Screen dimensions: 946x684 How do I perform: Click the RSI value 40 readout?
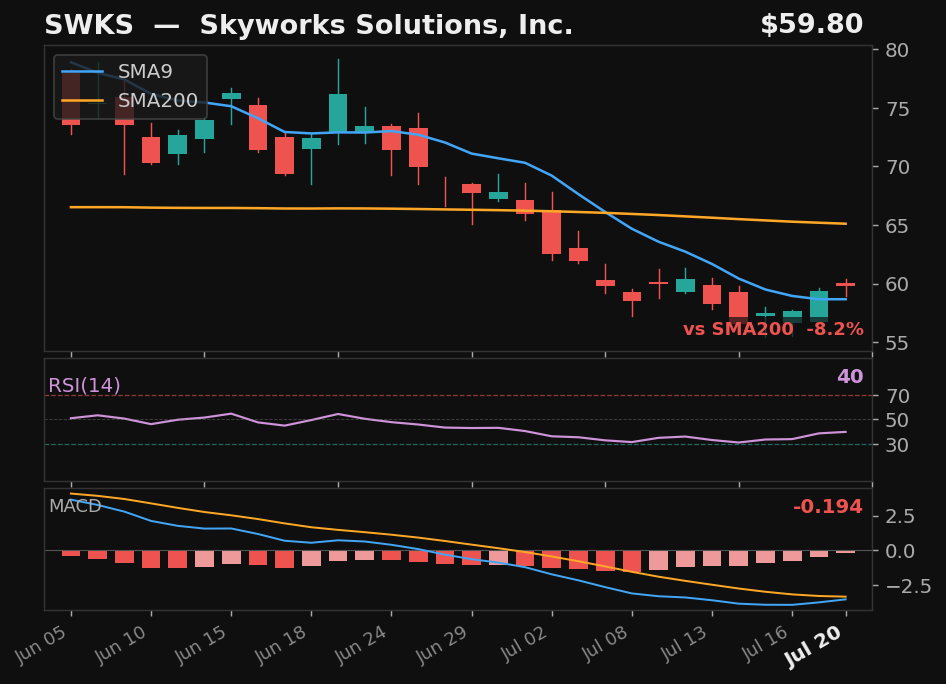(850, 376)
